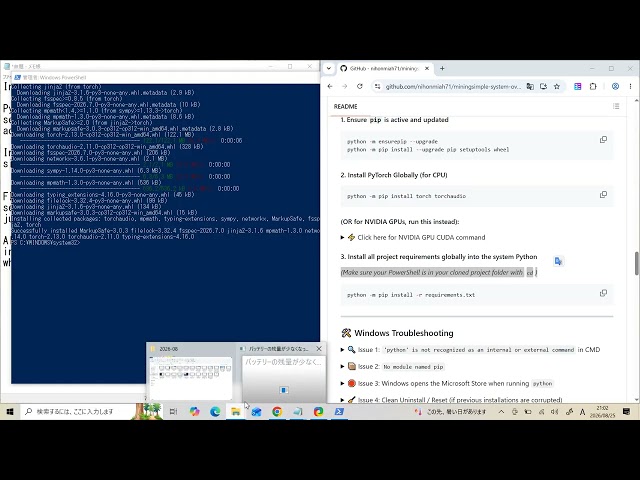Select the battery warning preview thumbnail
Screen dimensions: 640x480
point(284,377)
